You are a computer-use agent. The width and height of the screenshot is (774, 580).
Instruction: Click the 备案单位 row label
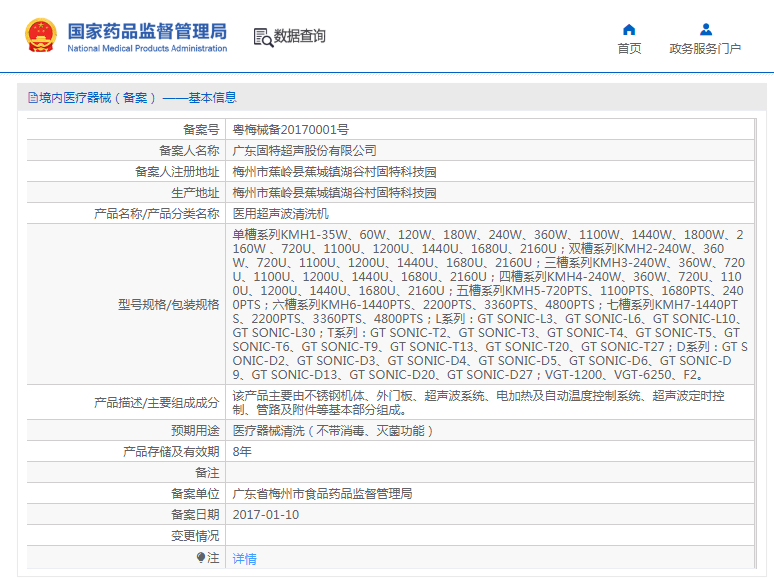click(x=195, y=494)
